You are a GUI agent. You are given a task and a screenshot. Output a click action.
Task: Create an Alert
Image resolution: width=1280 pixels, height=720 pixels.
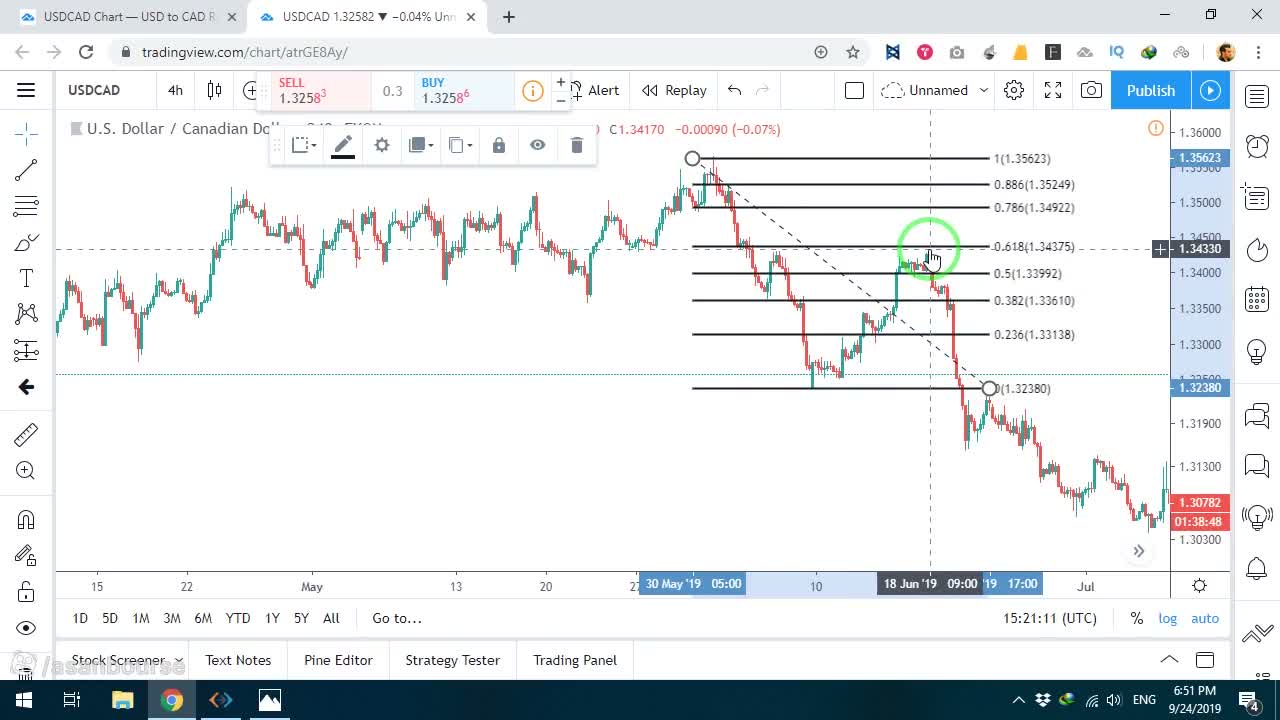594,90
